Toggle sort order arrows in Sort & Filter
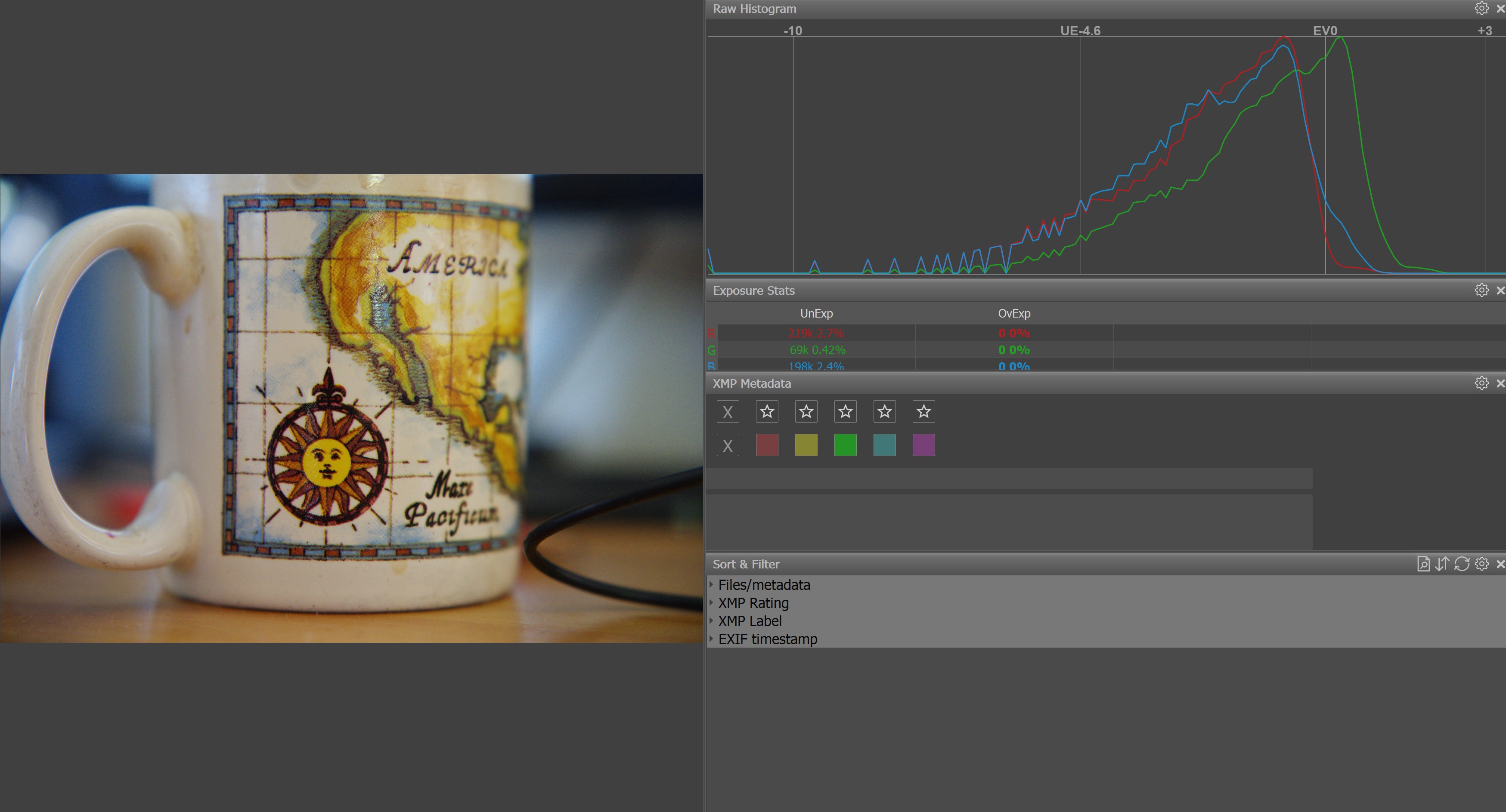The width and height of the screenshot is (1506, 812). pyautogui.click(x=1442, y=564)
